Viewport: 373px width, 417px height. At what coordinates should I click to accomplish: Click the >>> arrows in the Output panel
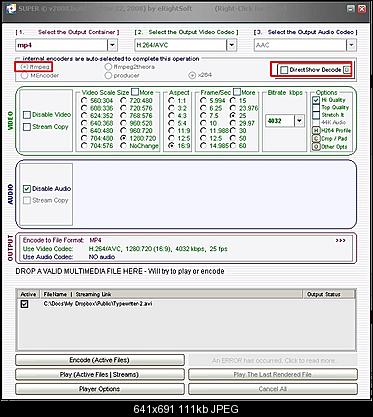click(x=340, y=240)
